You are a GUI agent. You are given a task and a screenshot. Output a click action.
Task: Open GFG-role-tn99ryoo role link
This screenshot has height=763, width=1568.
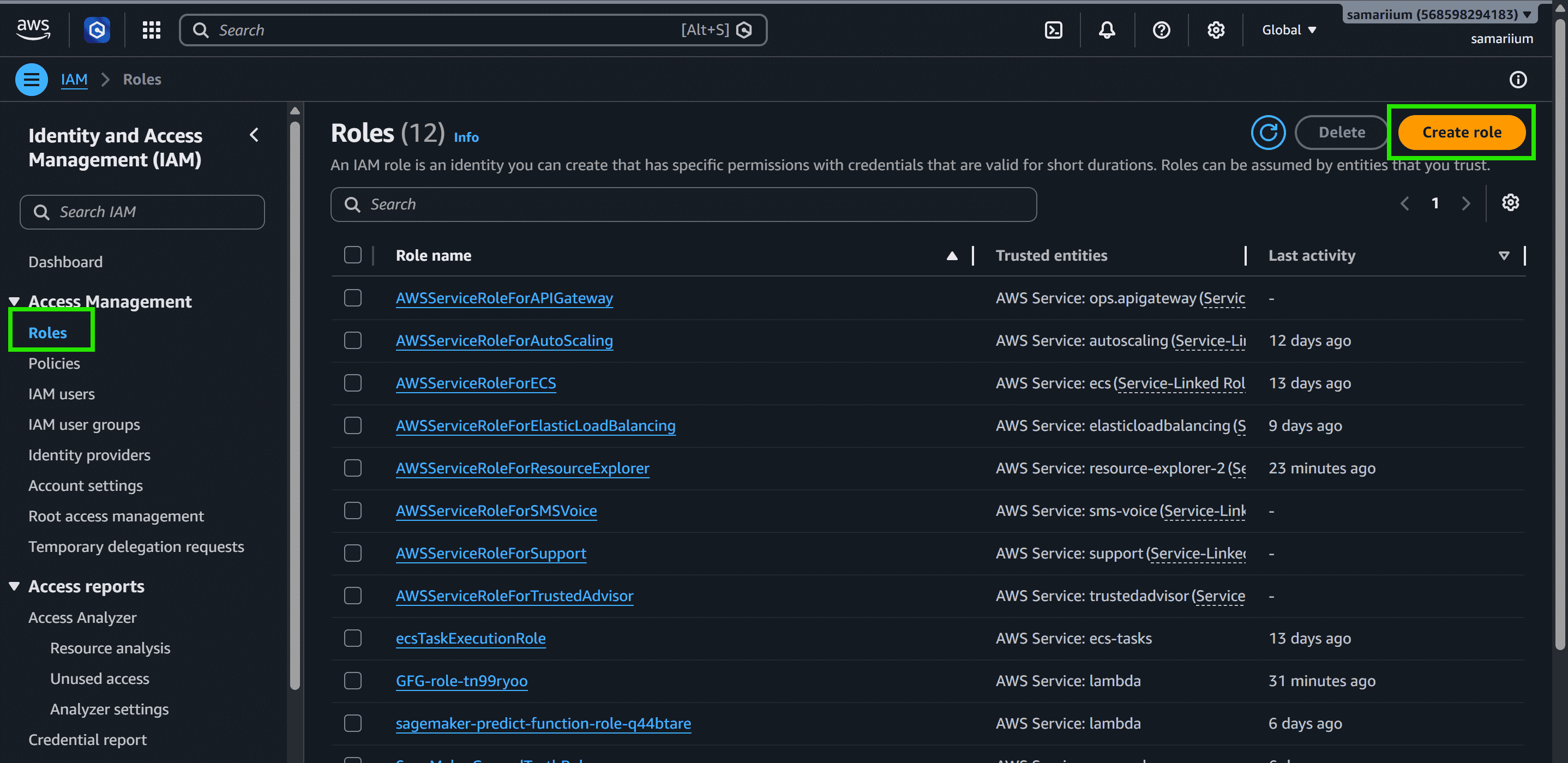(x=461, y=681)
